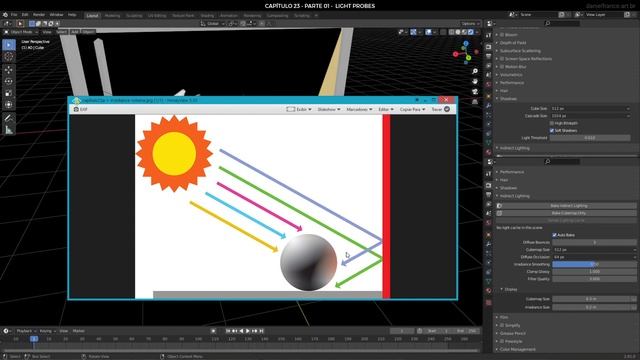Expand the Grease Pencil panel
Image resolution: width=640 pixels, height=360 pixels.
pos(513,333)
